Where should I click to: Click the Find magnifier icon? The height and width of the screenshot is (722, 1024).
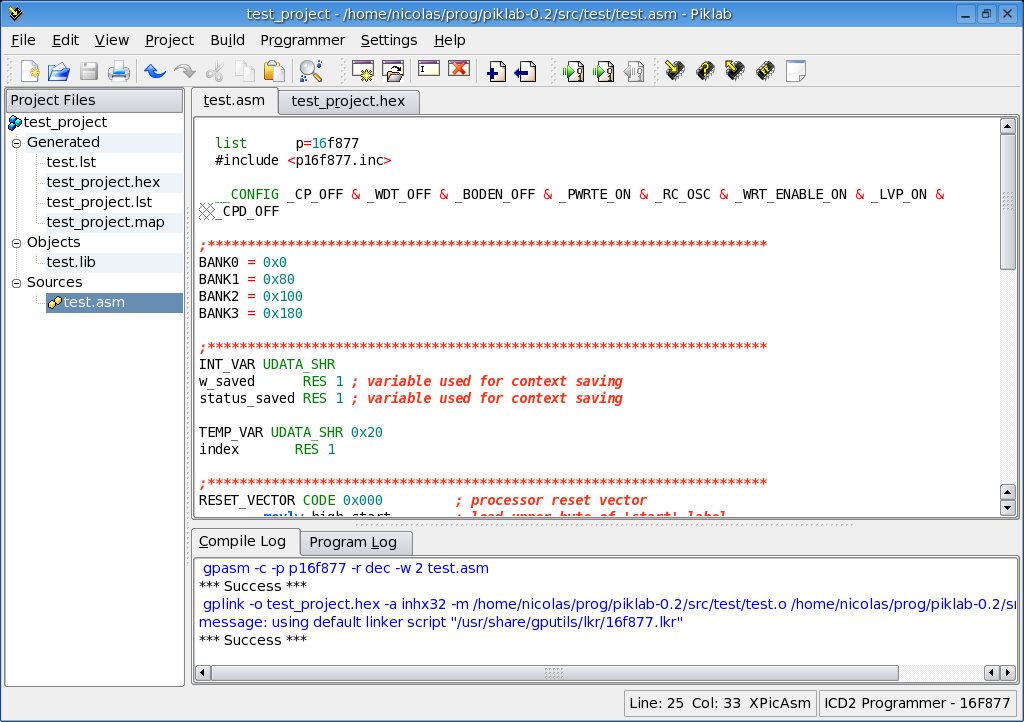[x=311, y=71]
